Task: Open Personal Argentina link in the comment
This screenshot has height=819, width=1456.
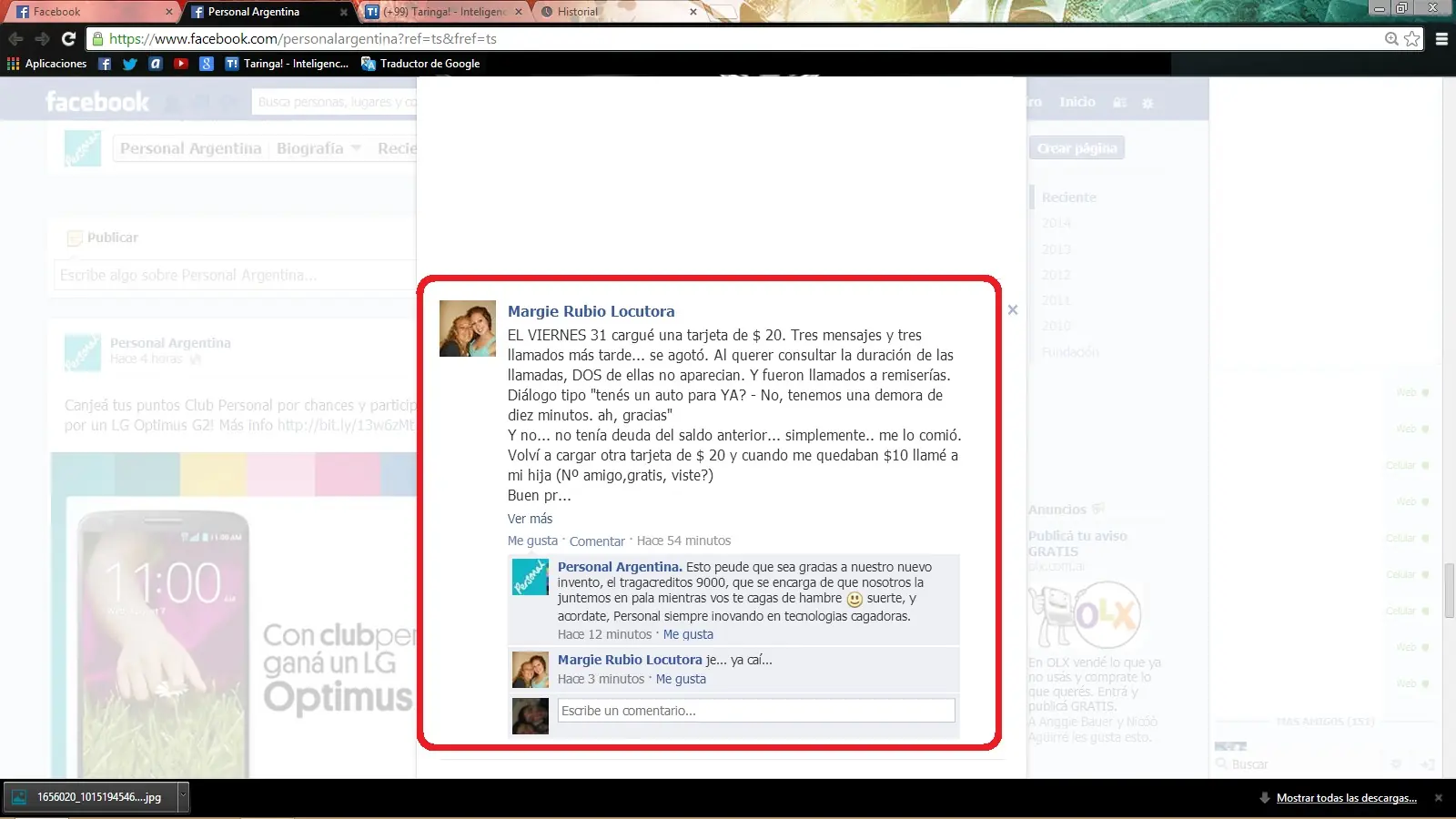Action: click(620, 567)
